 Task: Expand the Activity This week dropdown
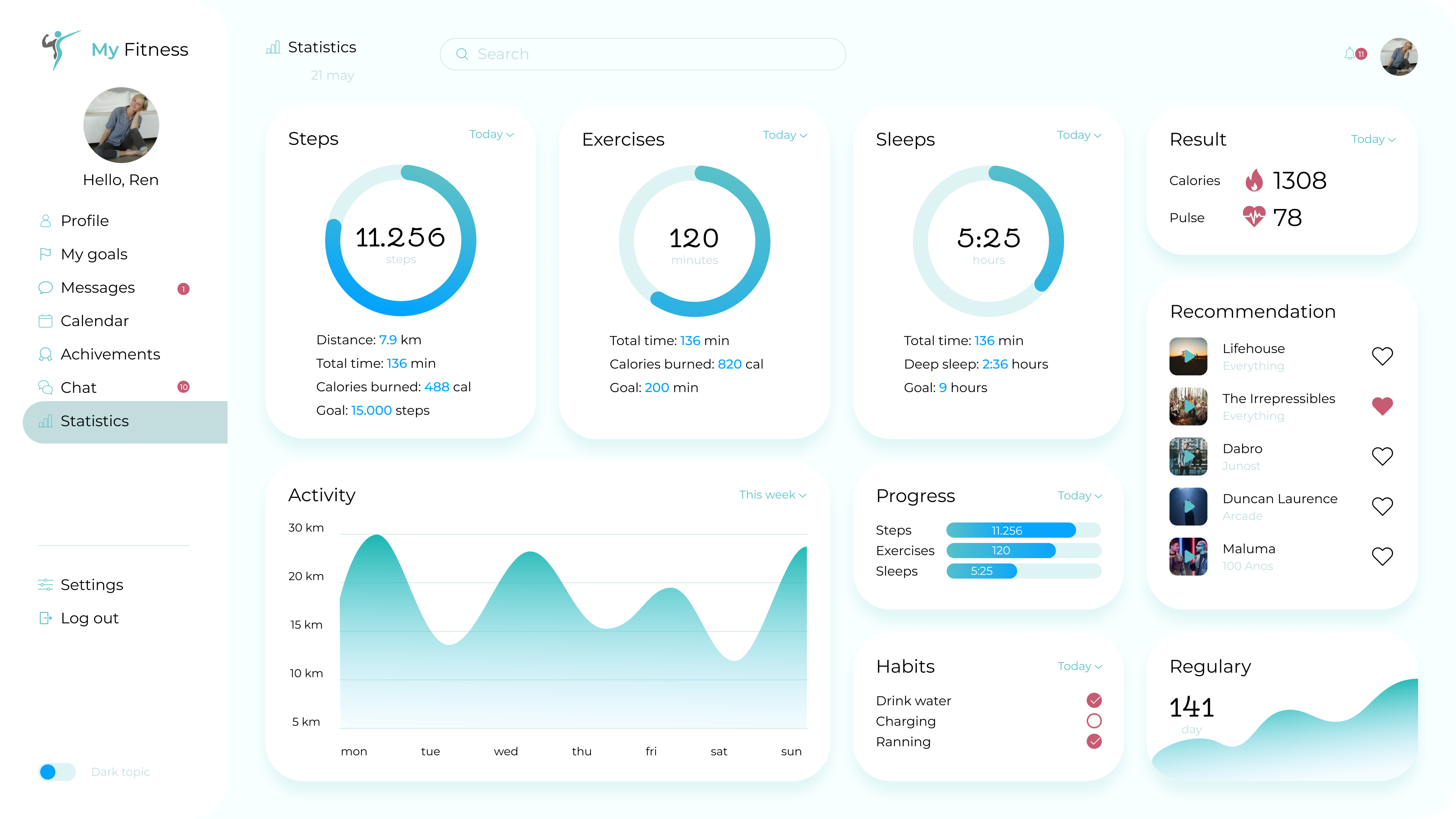coord(772,494)
